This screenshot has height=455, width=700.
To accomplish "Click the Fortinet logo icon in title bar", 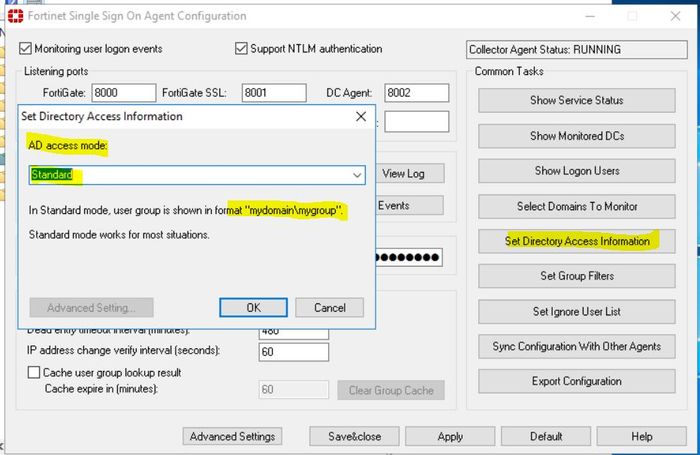I will tap(16, 16).
